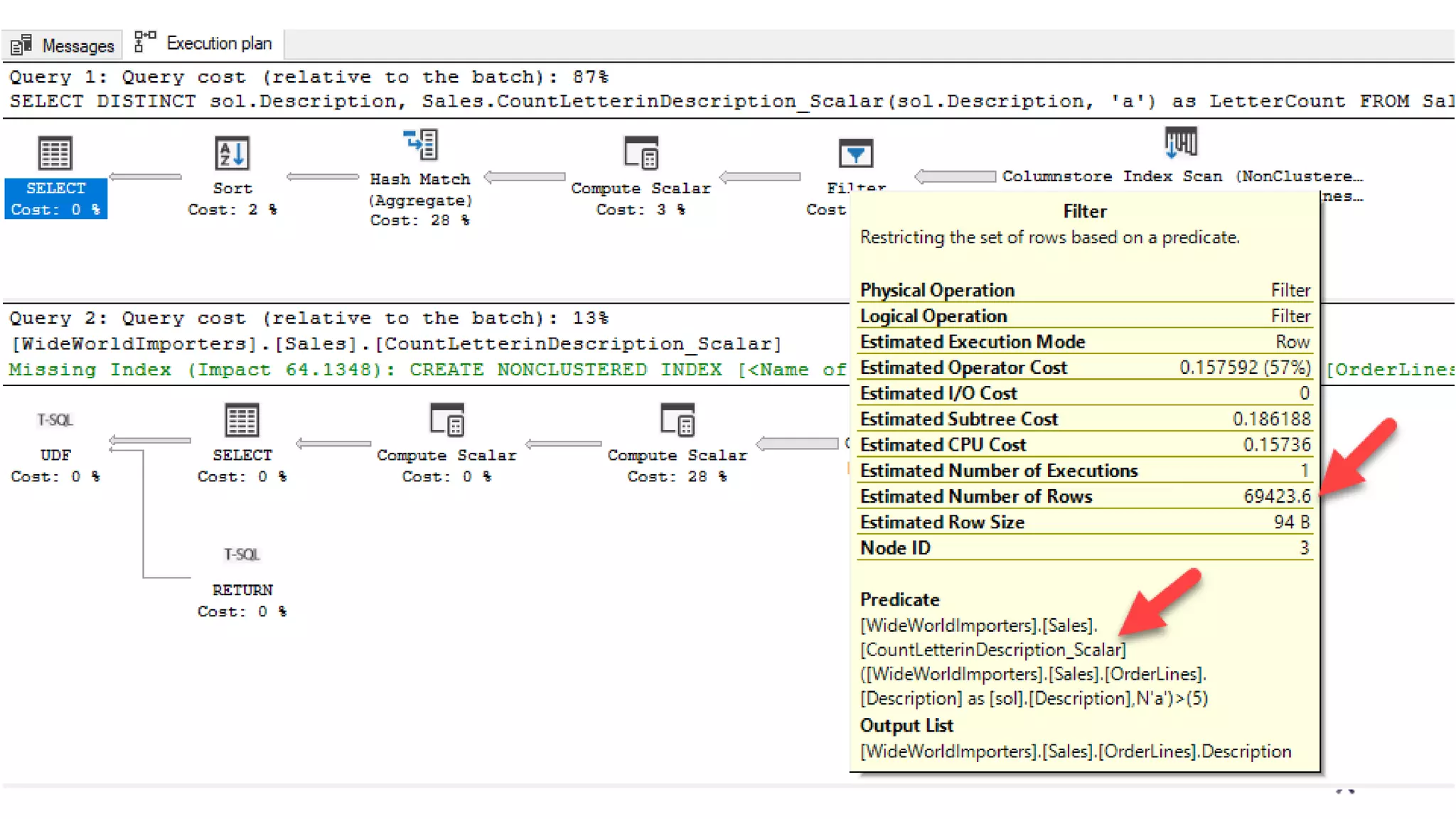Click the OrderLines.Description output list entry

(1076, 751)
